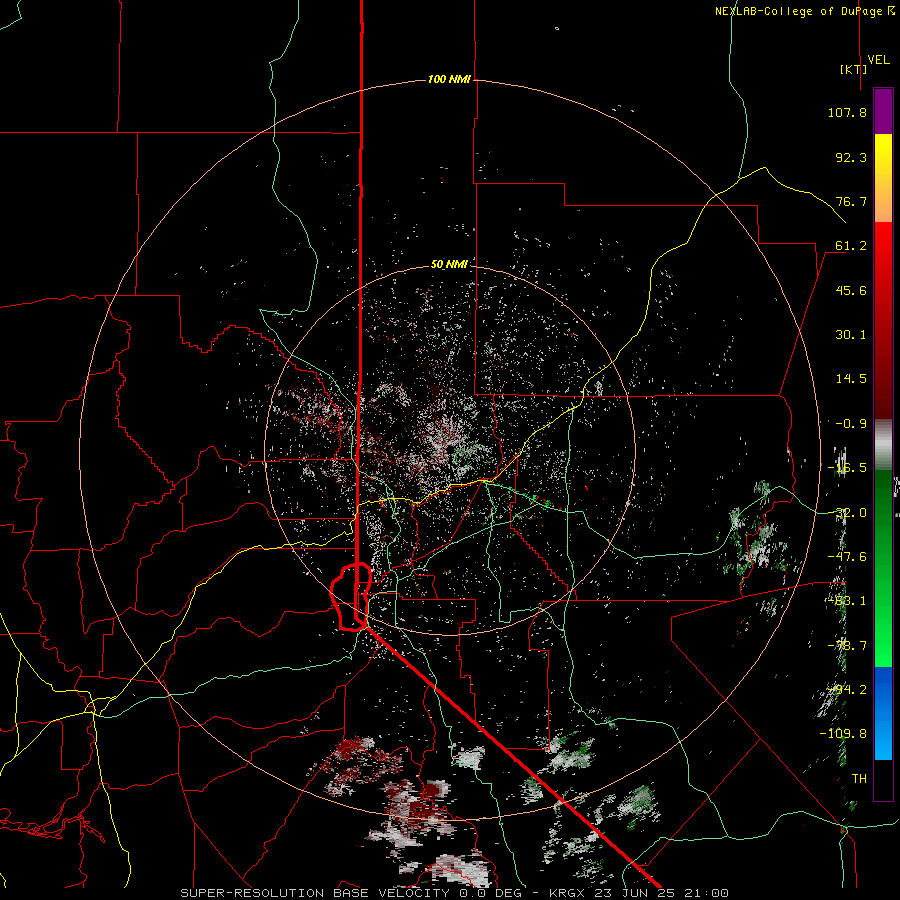This screenshot has width=900, height=900.
Task: Click the 50 NMI range ring label
Action: click(x=449, y=264)
